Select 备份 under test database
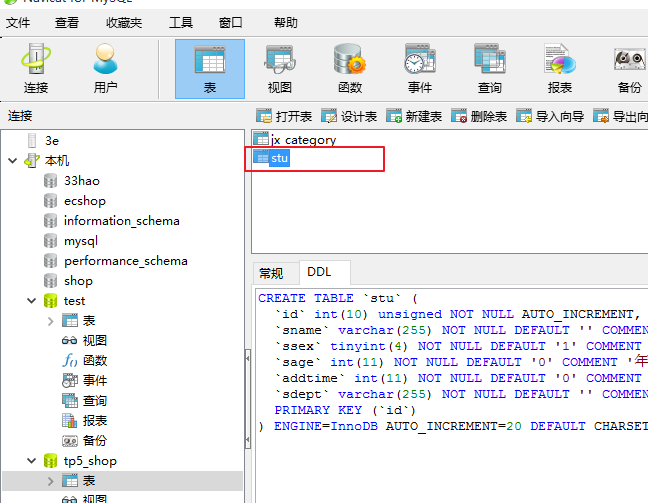 (95, 441)
